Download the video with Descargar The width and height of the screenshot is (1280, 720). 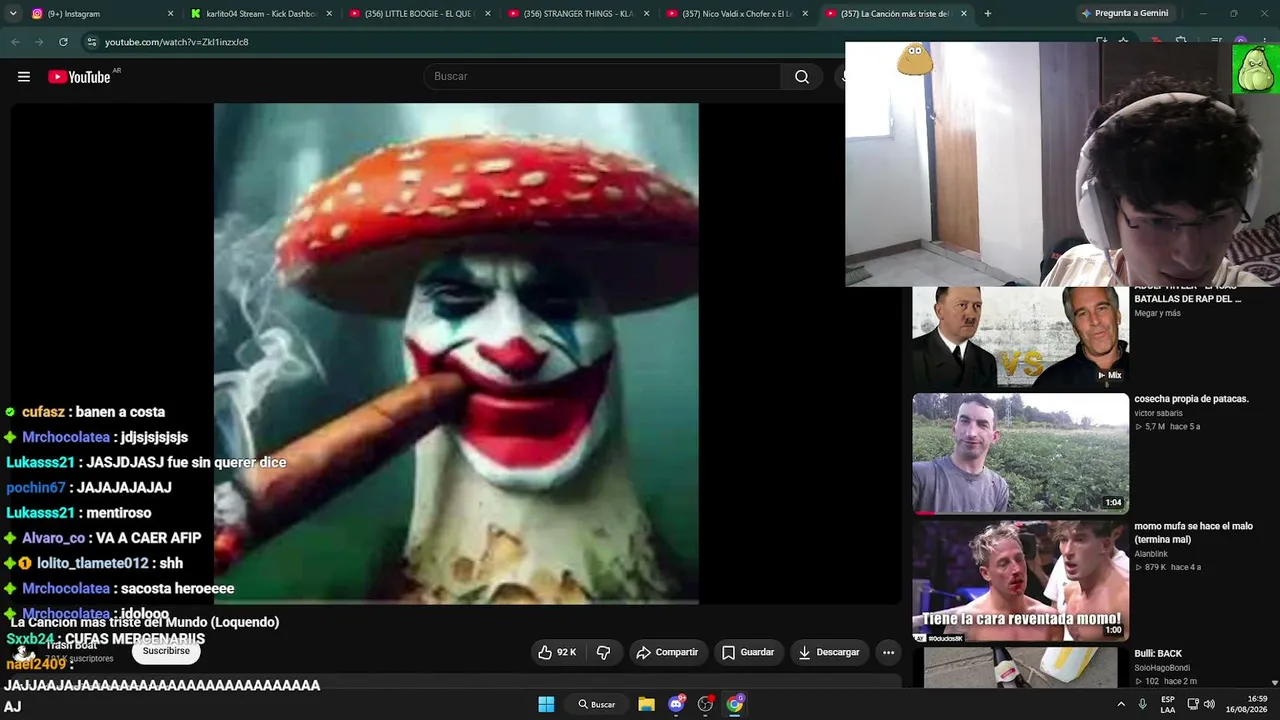[829, 652]
